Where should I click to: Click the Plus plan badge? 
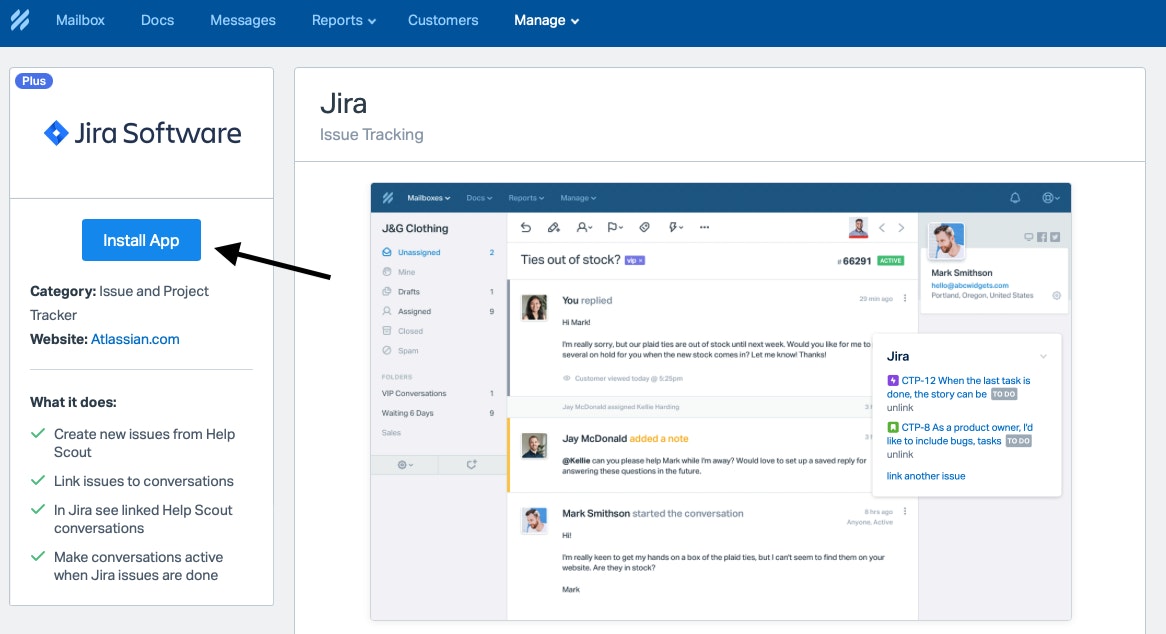(x=33, y=81)
